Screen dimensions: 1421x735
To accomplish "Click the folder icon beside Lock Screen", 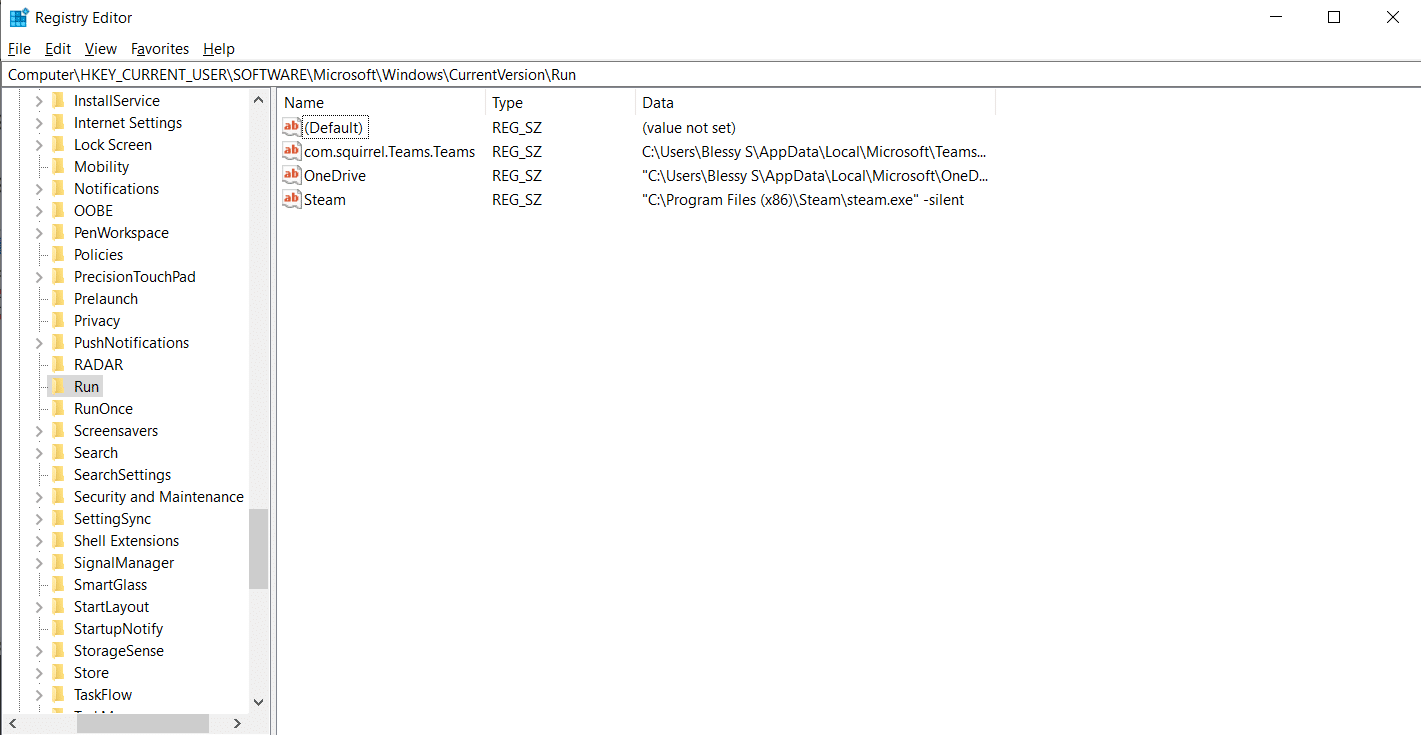I will [58, 145].
